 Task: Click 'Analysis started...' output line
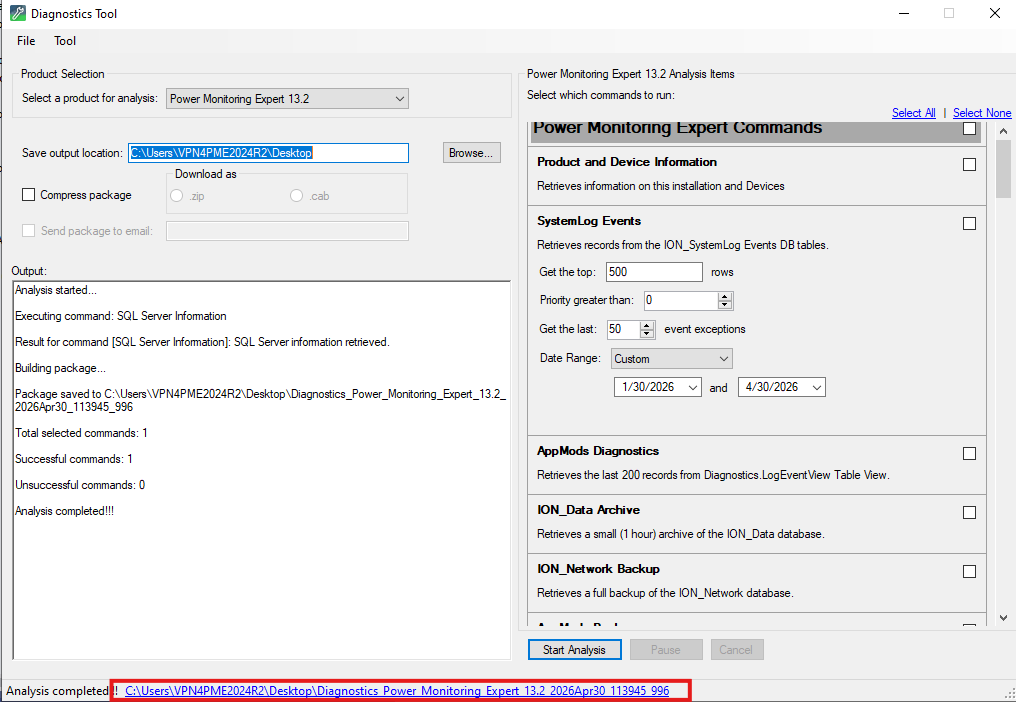click(x=56, y=290)
